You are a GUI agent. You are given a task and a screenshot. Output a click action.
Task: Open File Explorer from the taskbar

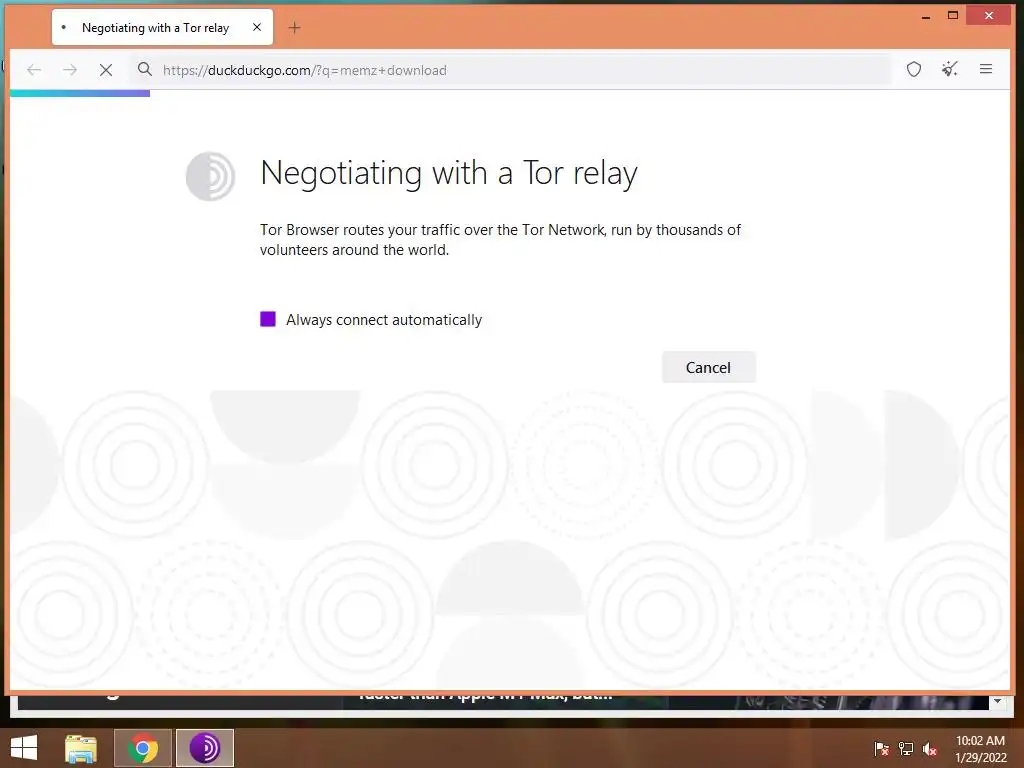(80, 748)
